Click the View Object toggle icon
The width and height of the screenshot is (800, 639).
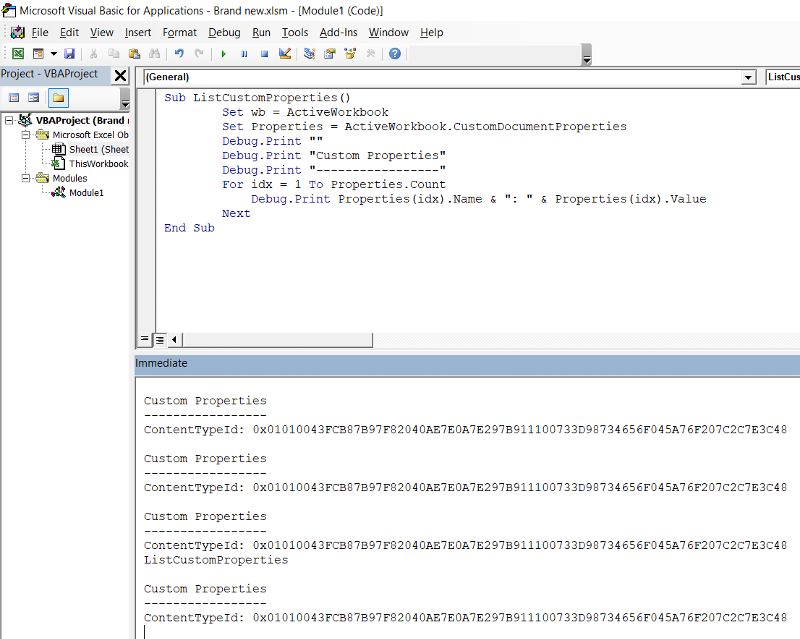tap(33, 96)
